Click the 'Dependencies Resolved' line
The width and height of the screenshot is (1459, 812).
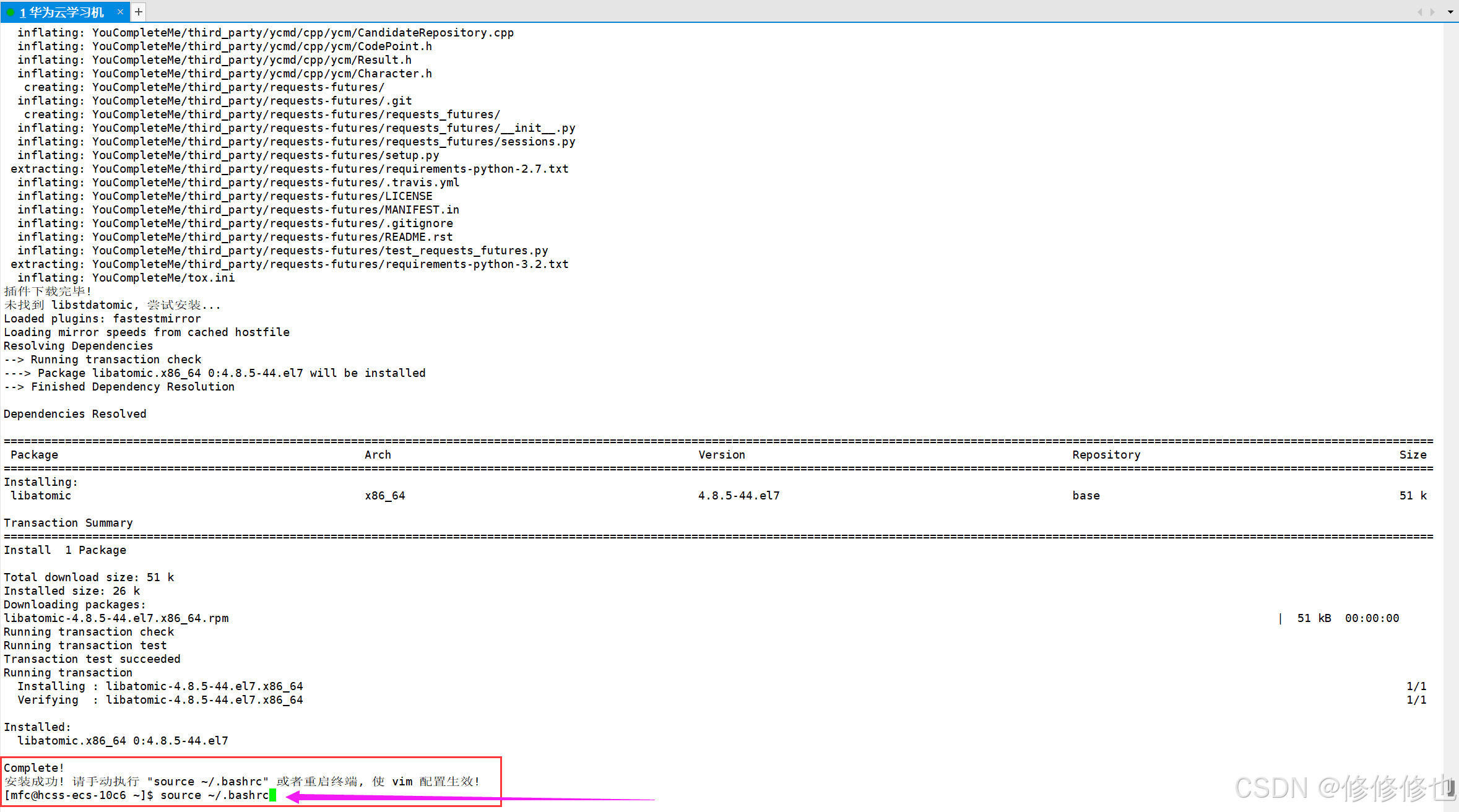[75, 414]
